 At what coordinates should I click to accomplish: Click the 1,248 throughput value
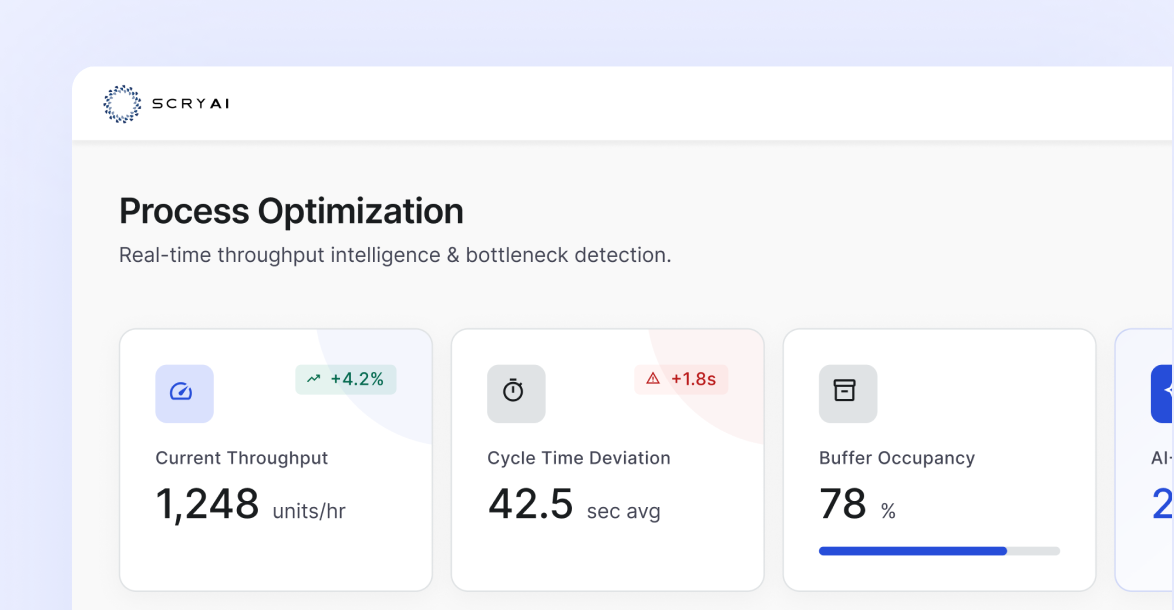[x=207, y=504]
